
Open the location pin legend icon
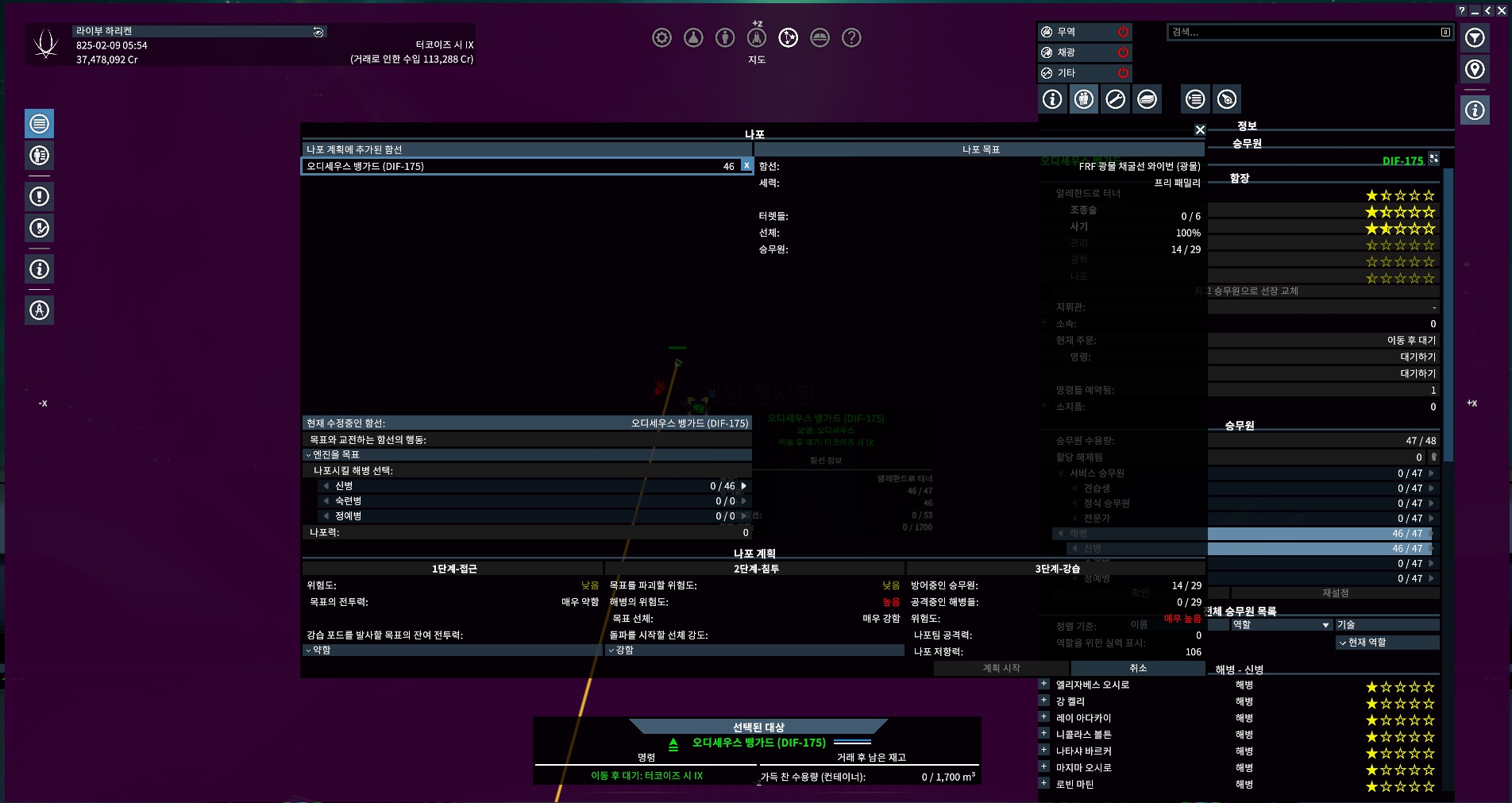[1475, 69]
